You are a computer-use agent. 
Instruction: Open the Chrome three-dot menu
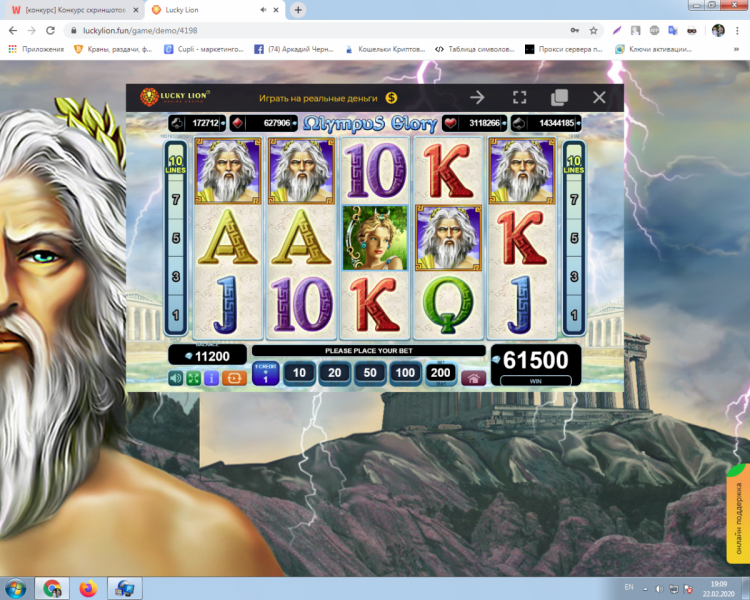pos(739,30)
